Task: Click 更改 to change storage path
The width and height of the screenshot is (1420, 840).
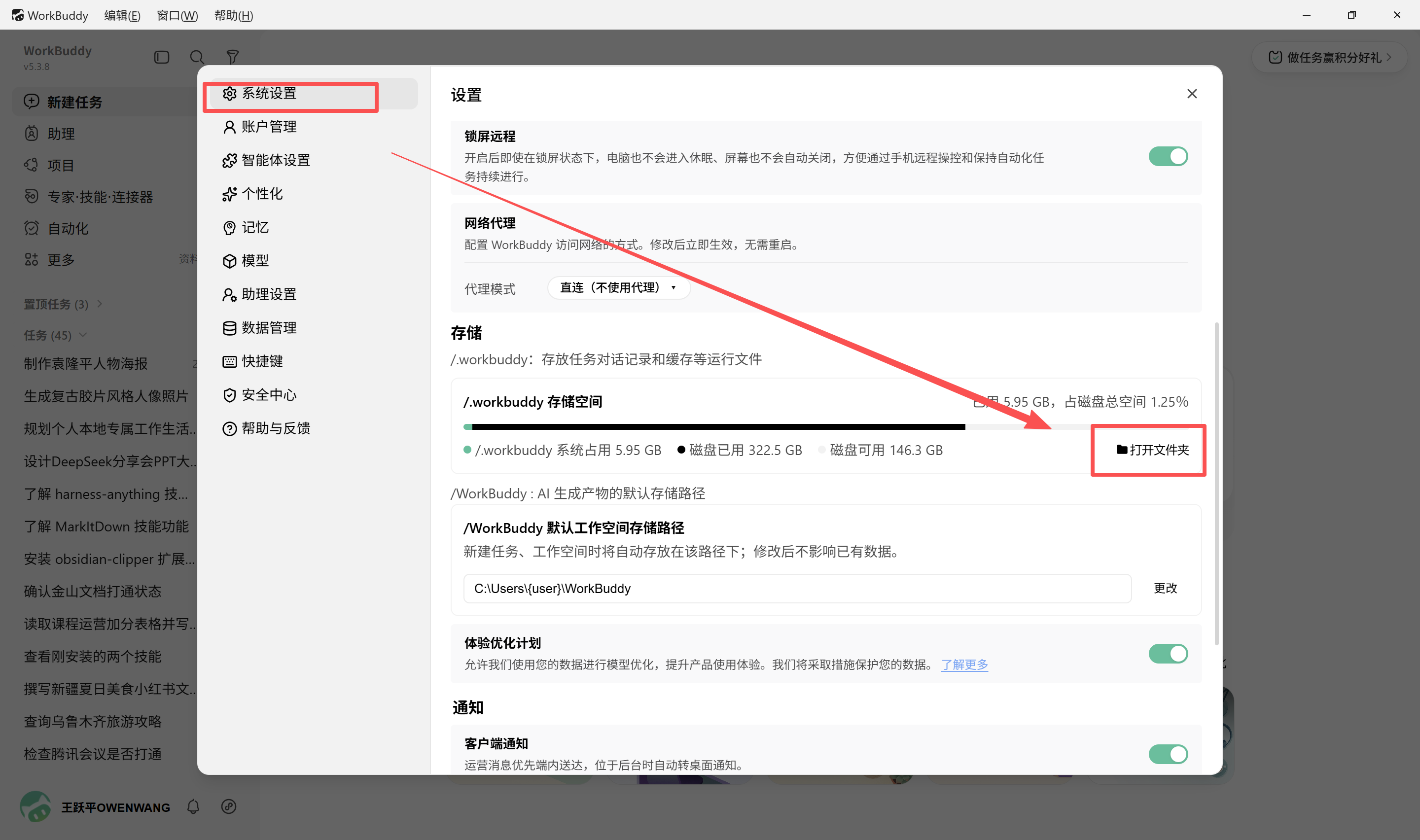Action: [1165, 589]
